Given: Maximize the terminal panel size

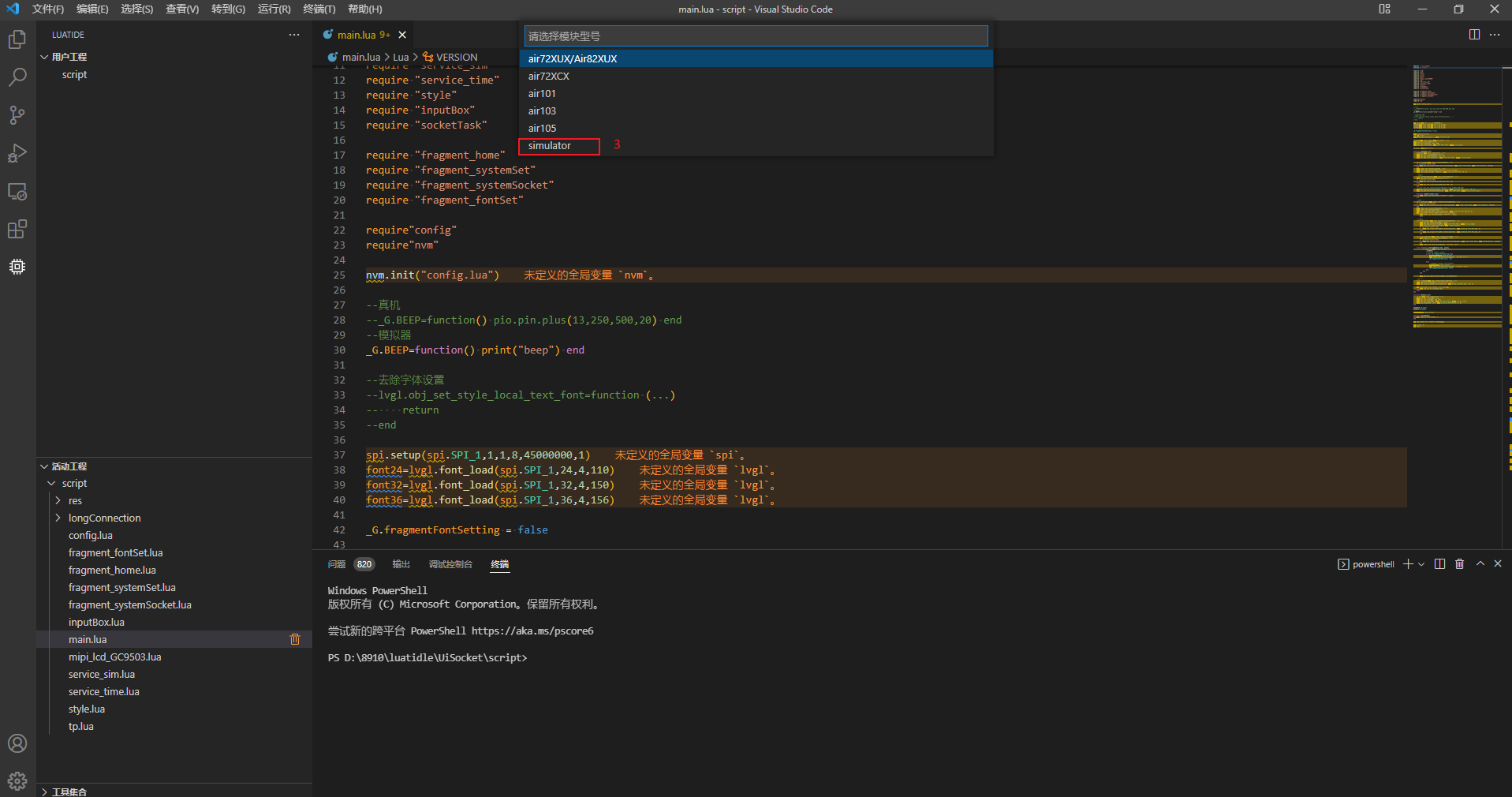Looking at the screenshot, I should (x=1480, y=563).
